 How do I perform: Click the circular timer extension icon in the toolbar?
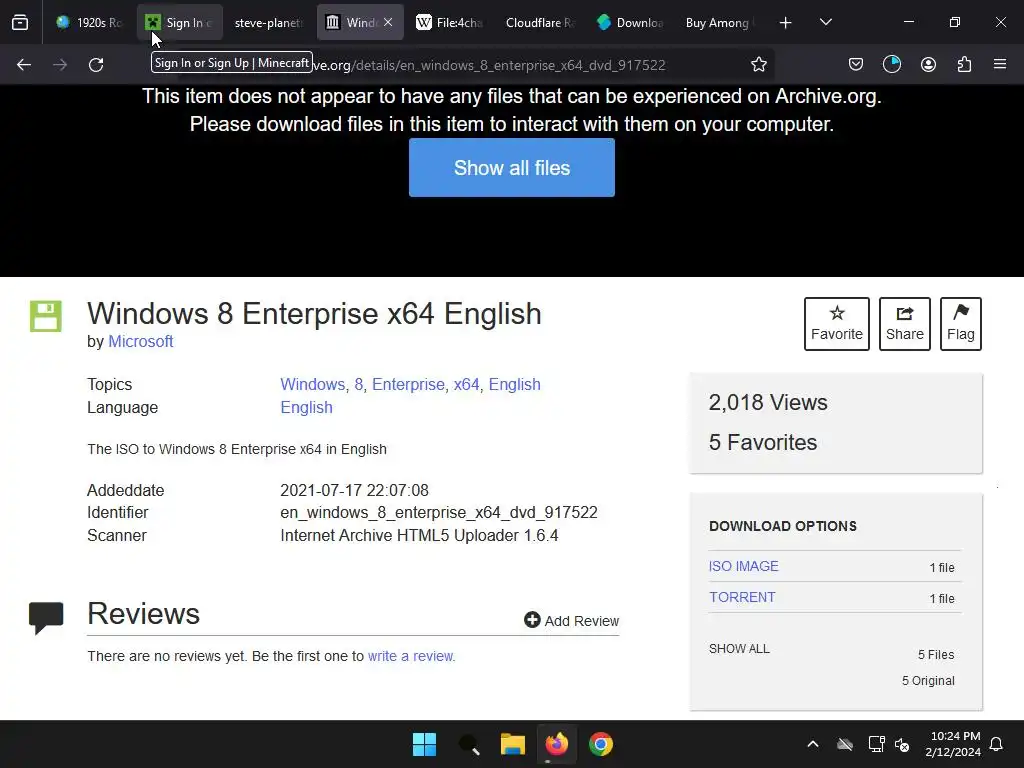point(891,65)
